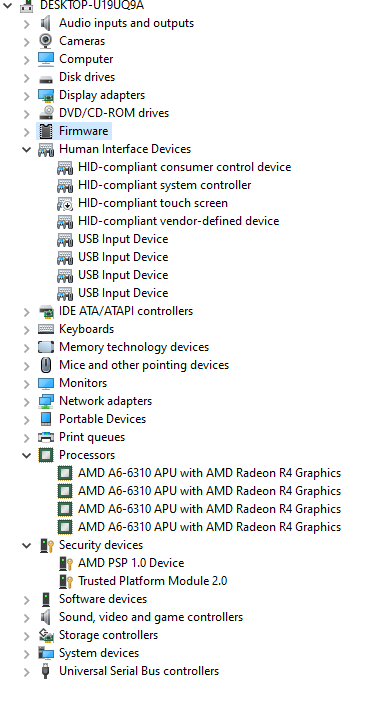This screenshot has height=709, width=365.
Task: Select the System devices label
Action: 99,653
